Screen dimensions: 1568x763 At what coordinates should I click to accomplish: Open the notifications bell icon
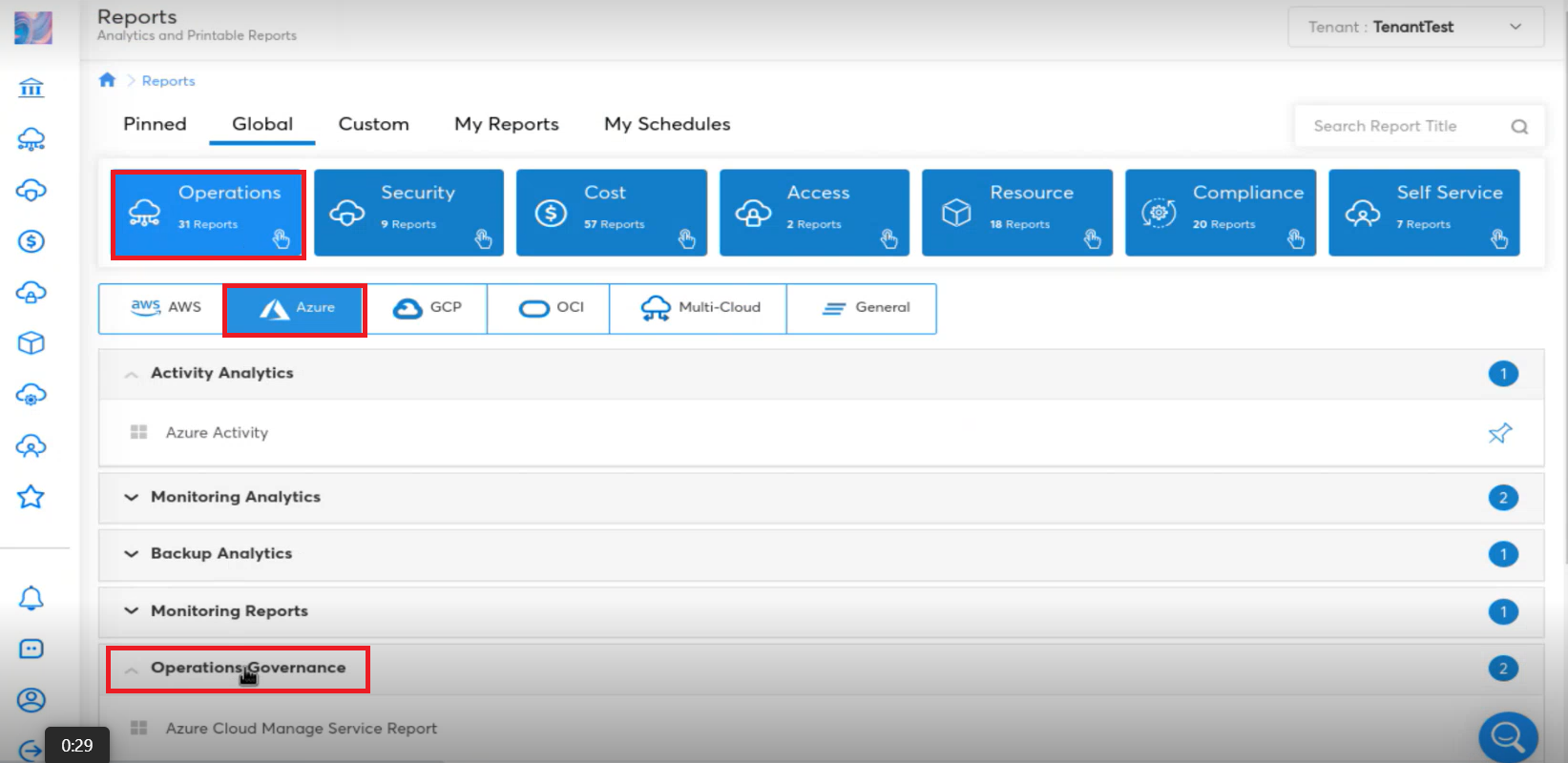[31, 598]
